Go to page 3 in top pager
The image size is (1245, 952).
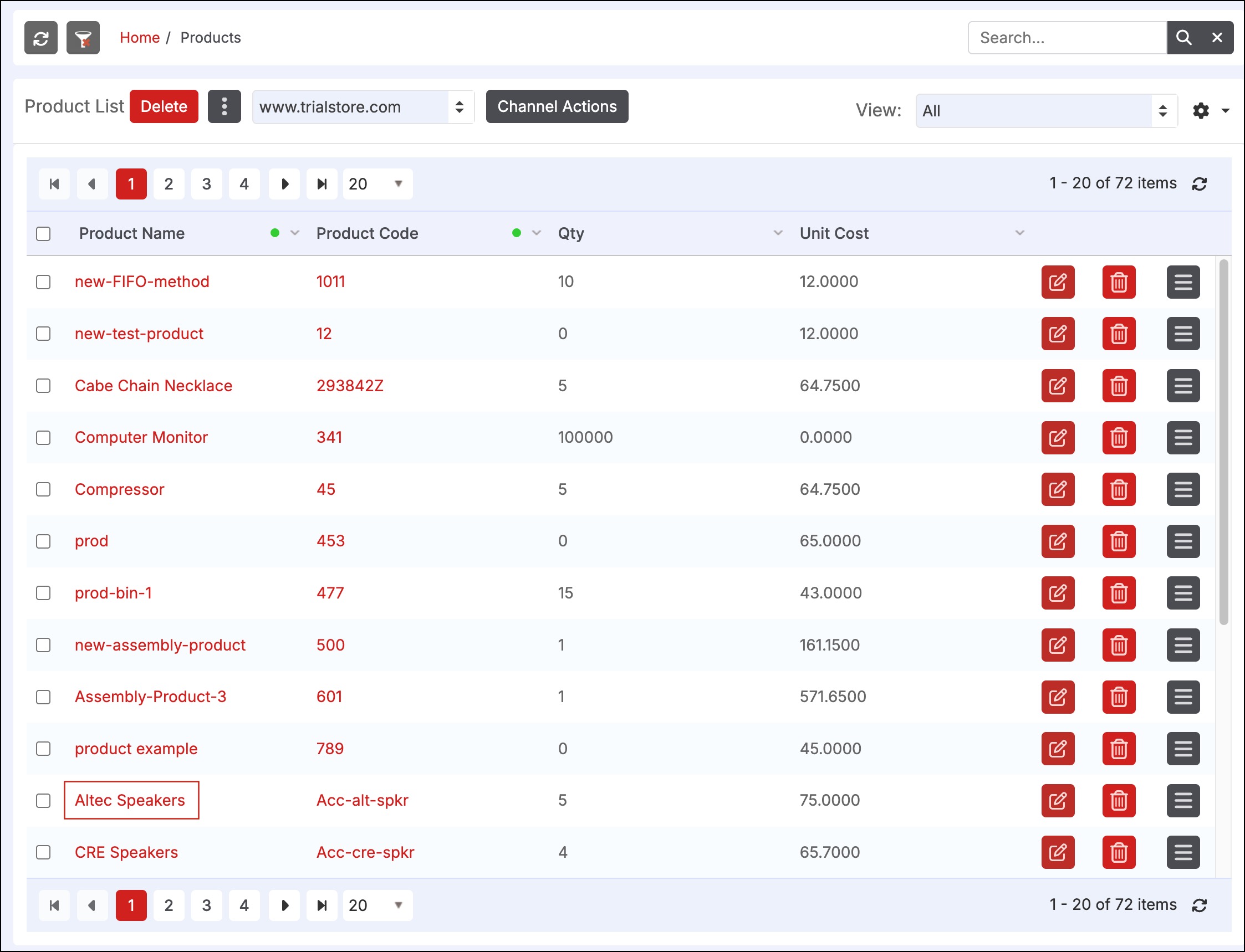click(206, 184)
